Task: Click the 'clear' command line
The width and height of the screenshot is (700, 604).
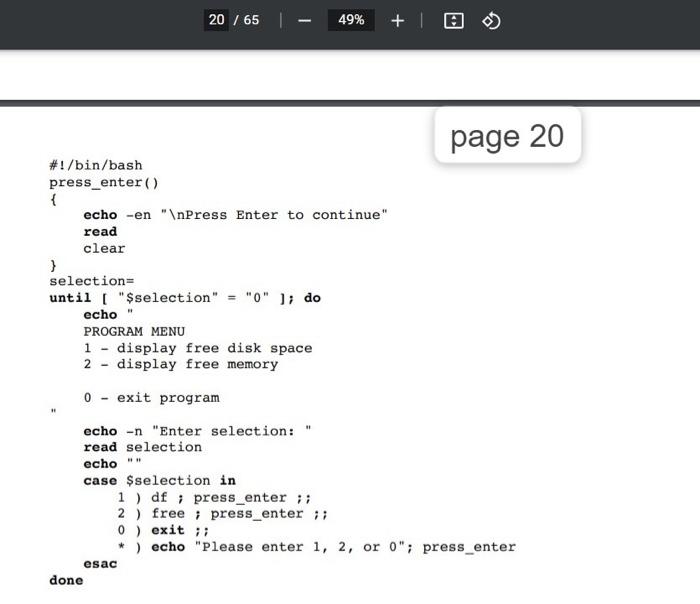Action: tap(104, 248)
